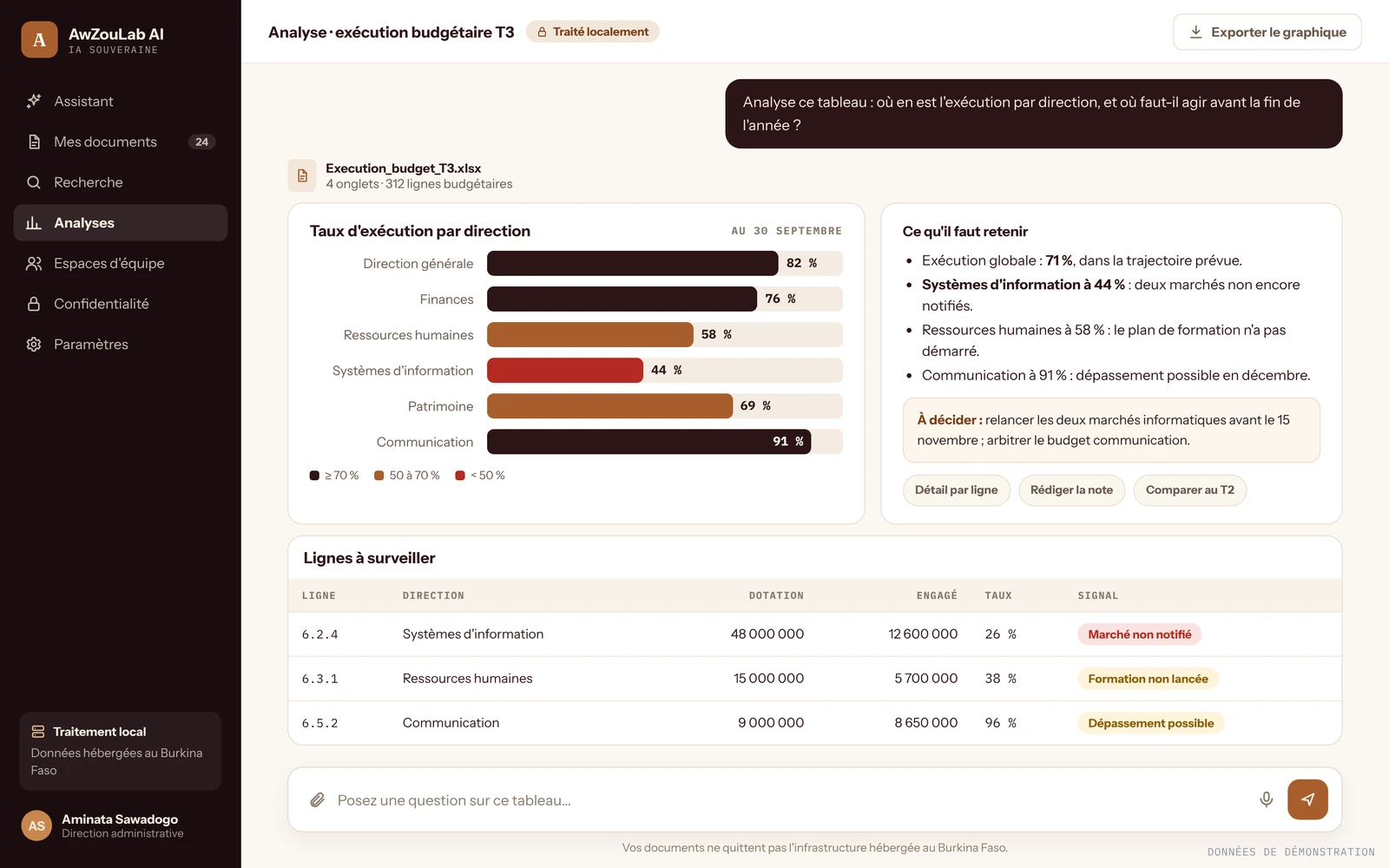This screenshot has width=1389, height=868.
Task: Click the Mes documents file icon
Action: [34, 142]
